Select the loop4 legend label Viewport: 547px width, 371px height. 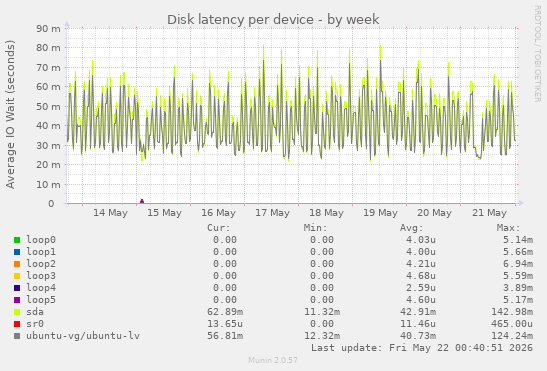(x=41, y=288)
